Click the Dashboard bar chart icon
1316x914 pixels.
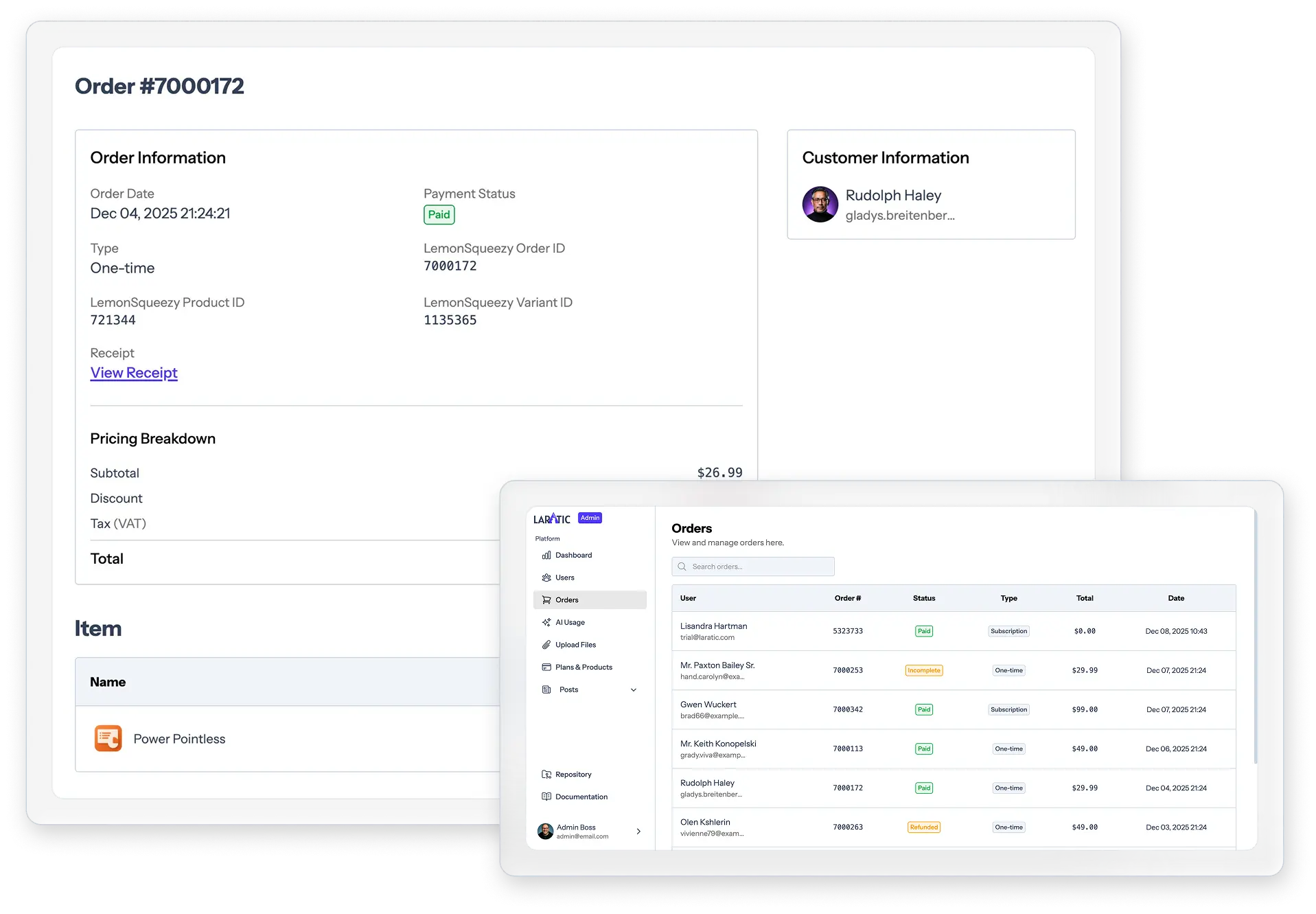click(546, 556)
